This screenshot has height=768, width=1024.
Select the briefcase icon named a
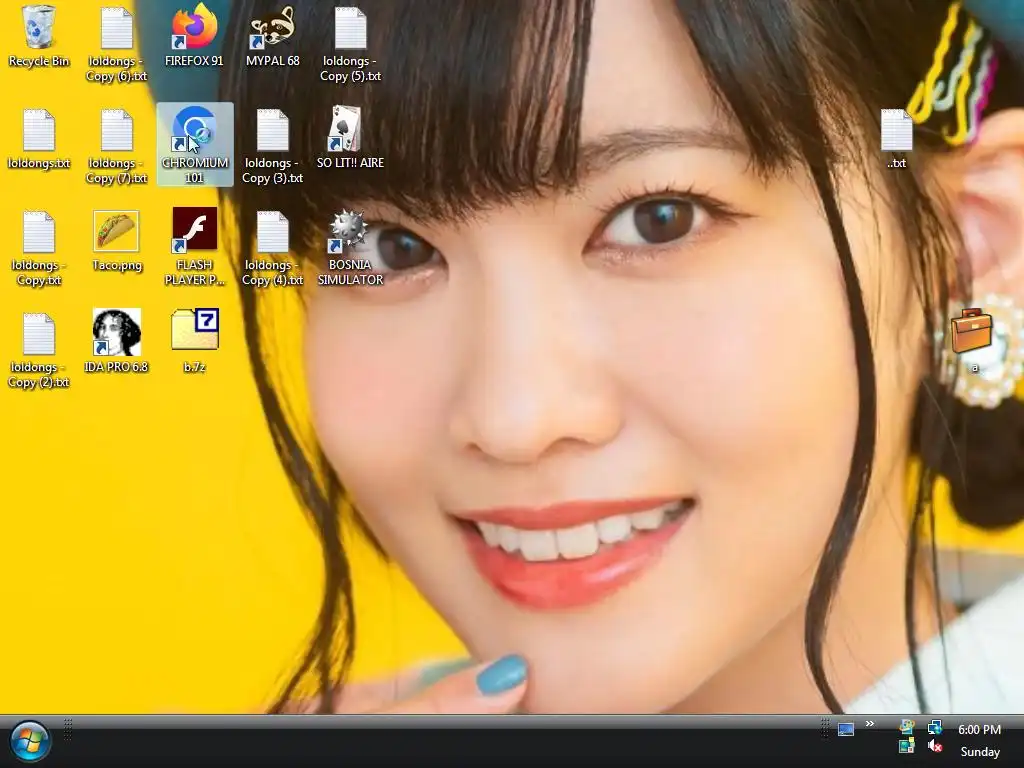coord(972,340)
